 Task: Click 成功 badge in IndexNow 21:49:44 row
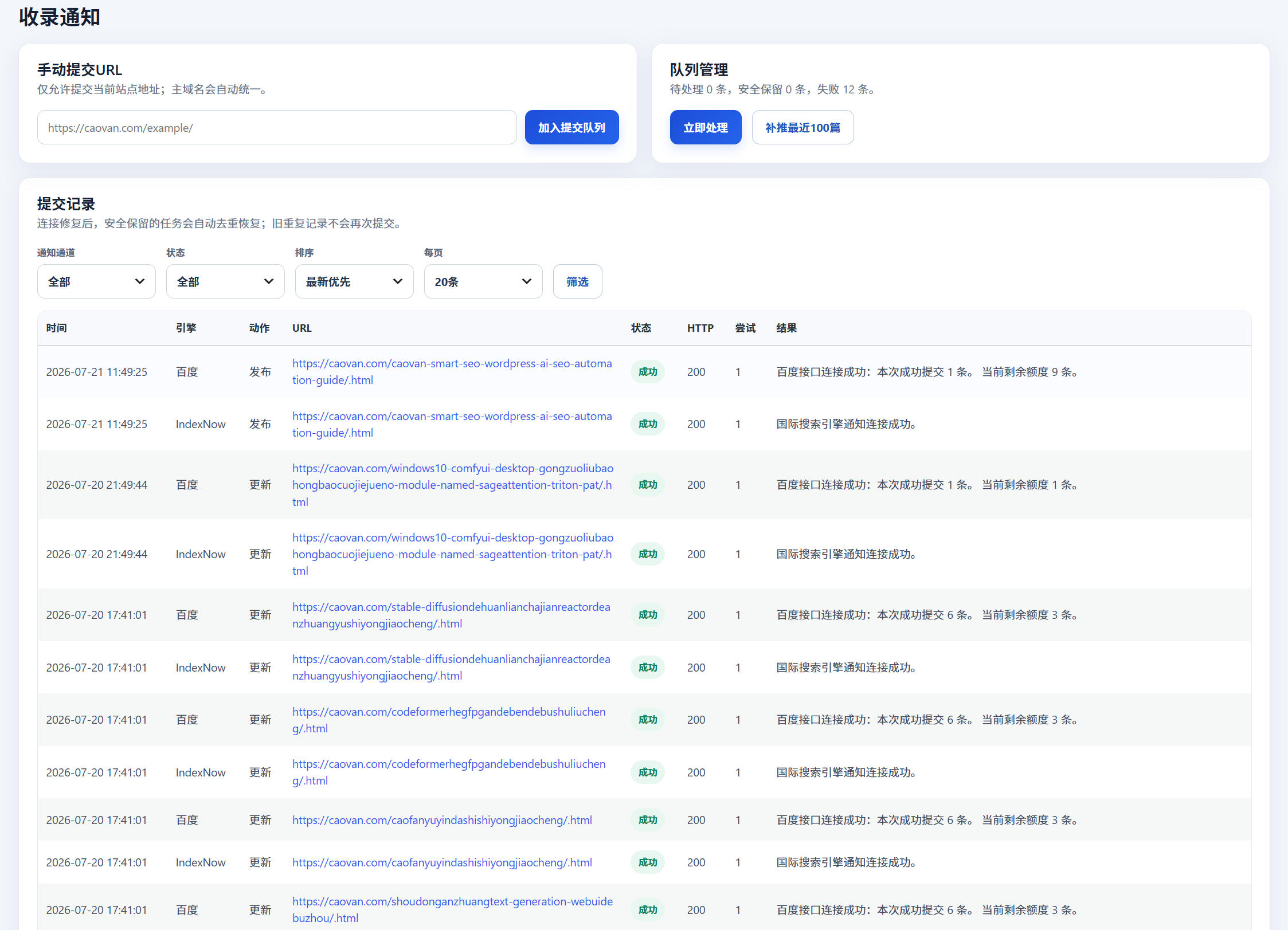pos(648,554)
